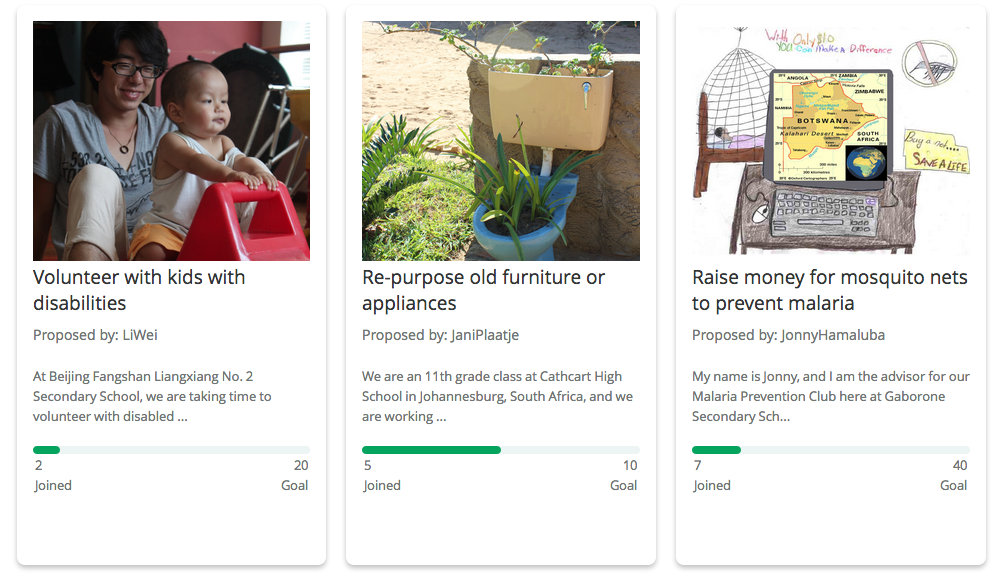Open the mosquito net Botswana drawing
Viewport: 1006px width, 583px height.
coord(830,141)
